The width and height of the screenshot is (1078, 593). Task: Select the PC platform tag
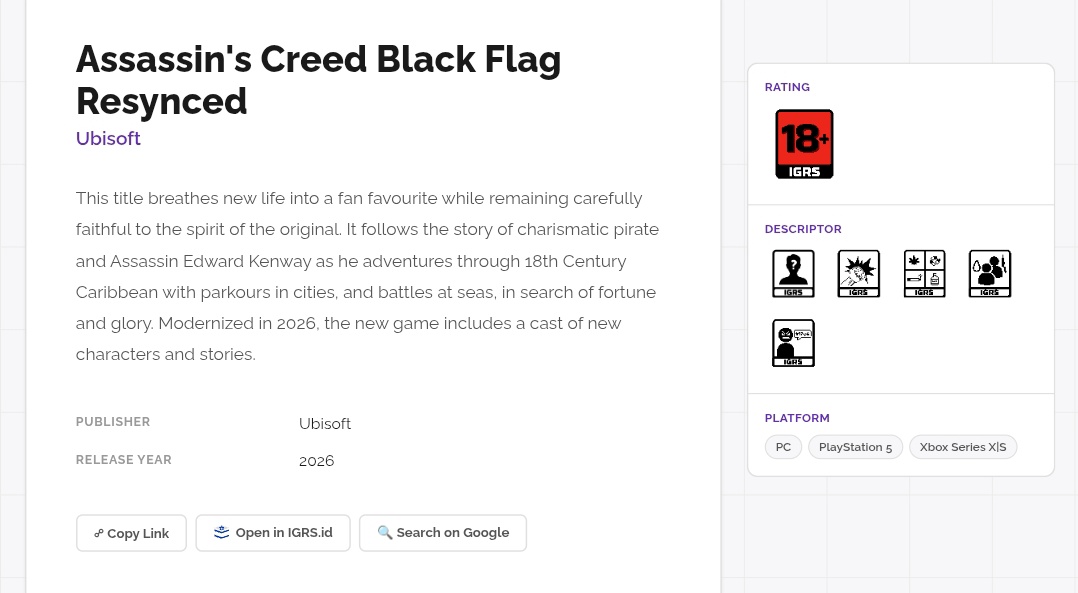[x=783, y=447]
